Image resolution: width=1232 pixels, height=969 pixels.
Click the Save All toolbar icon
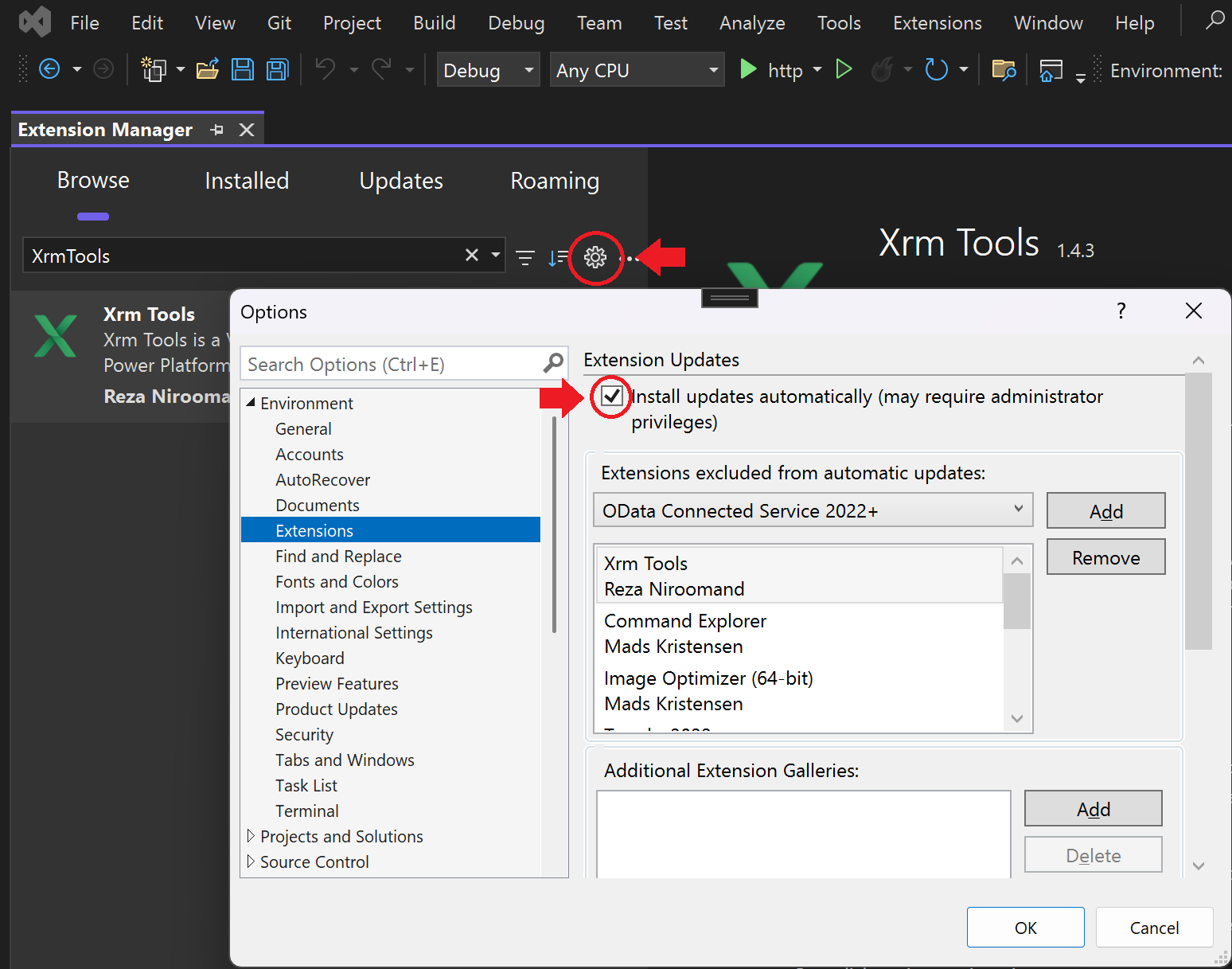[277, 70]
